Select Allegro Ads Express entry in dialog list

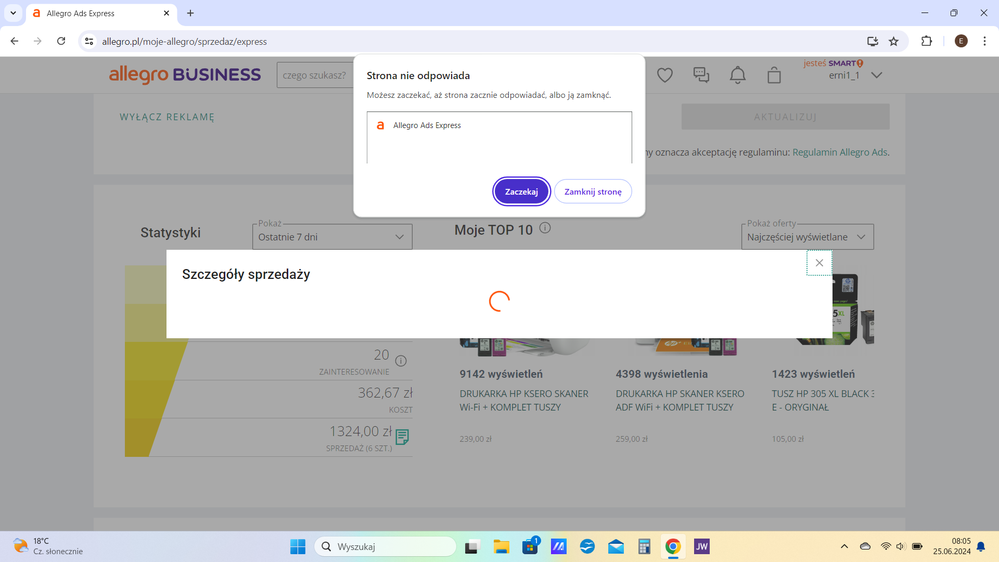click(499, 126)
